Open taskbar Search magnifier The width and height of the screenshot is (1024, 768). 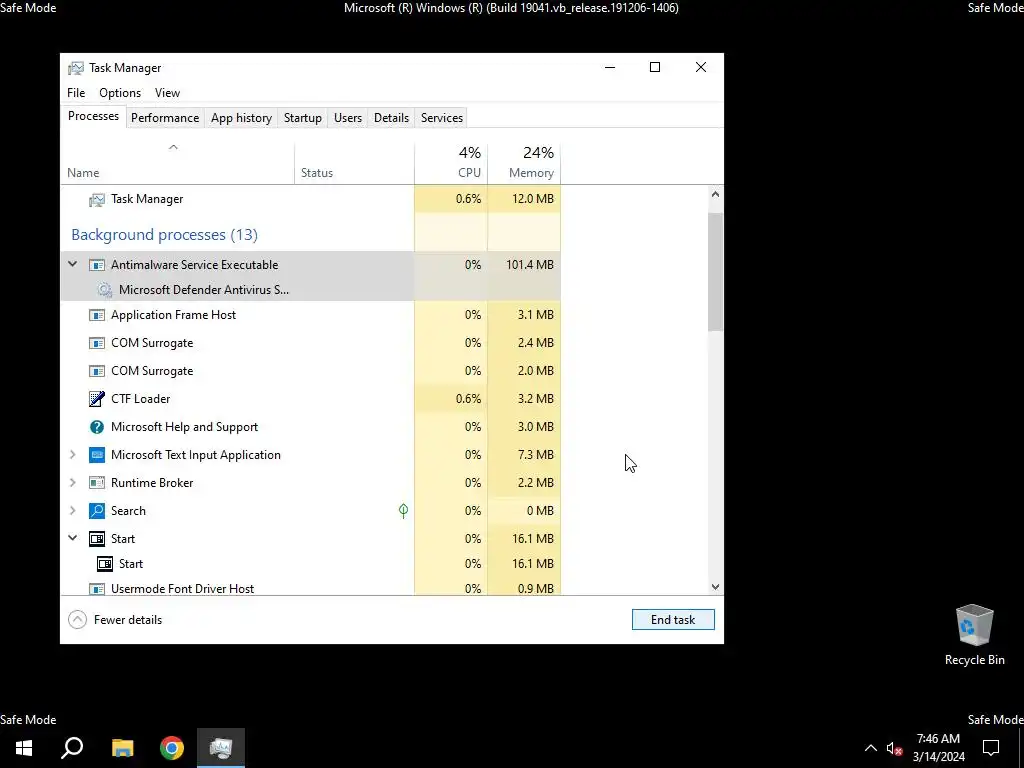tap(72, 748)
